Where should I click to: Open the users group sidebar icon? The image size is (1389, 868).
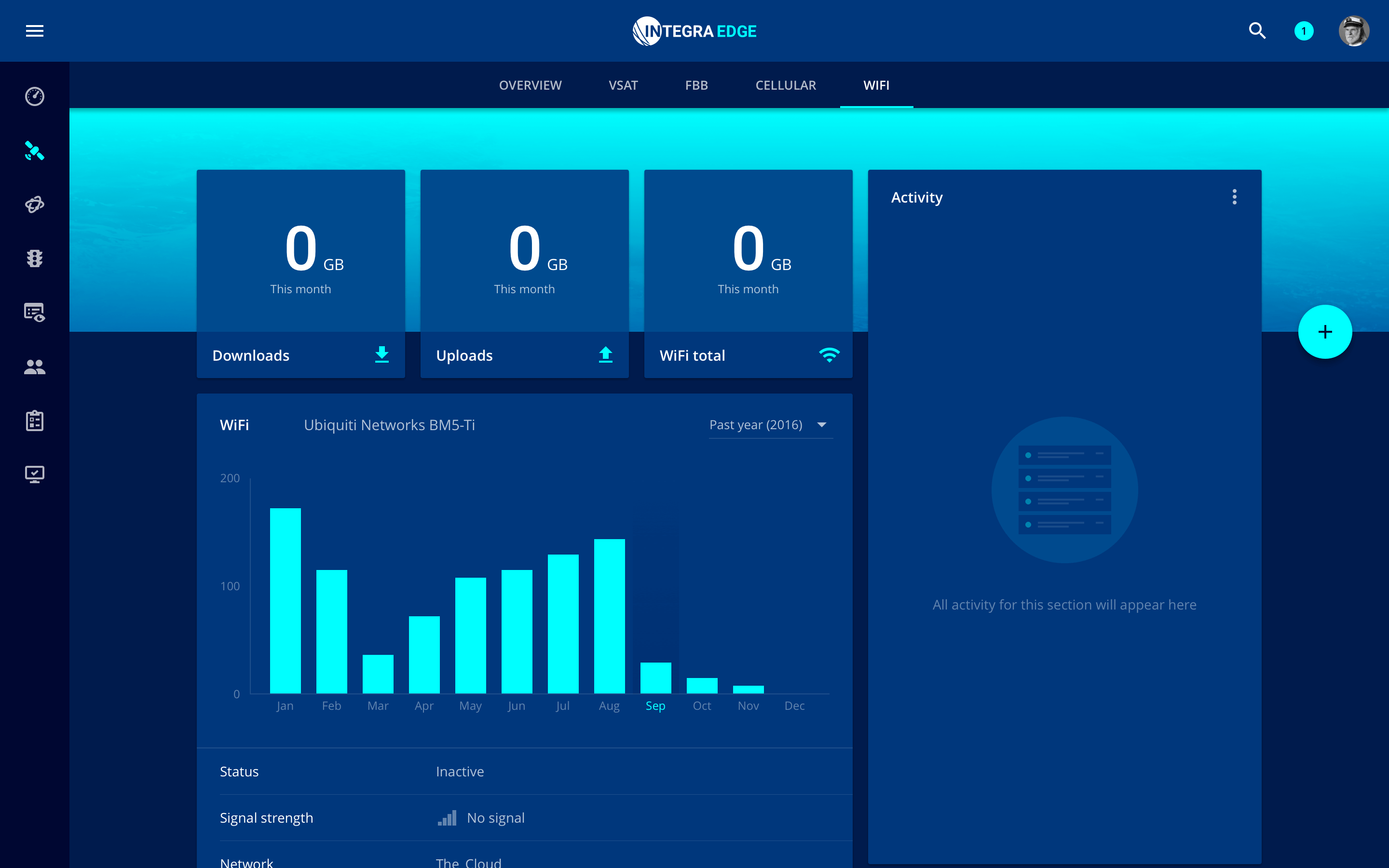(34, 367)
